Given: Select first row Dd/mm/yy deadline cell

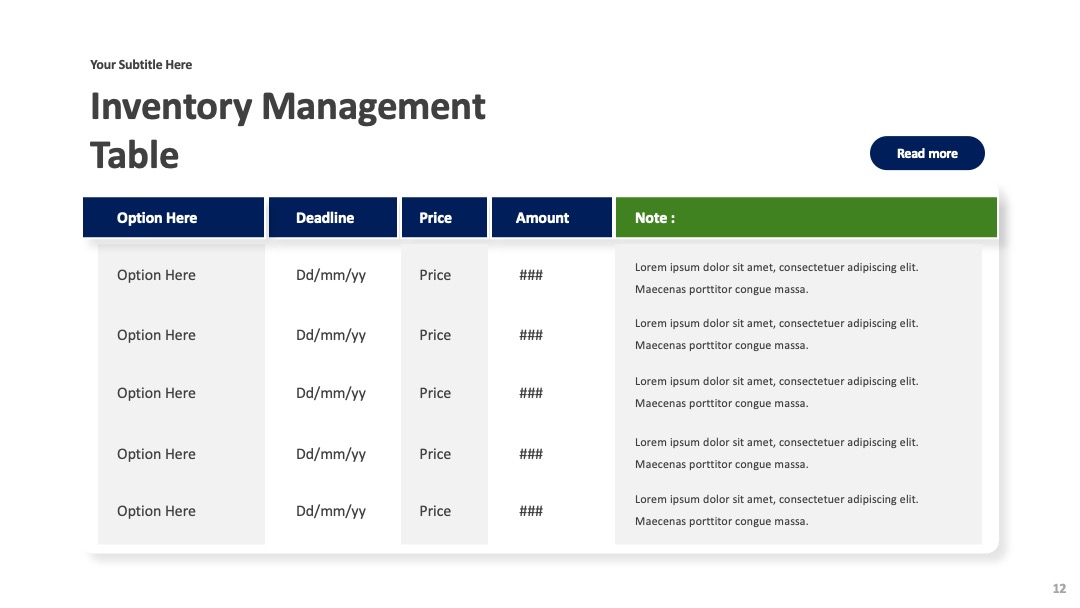Looking at the screenshot, I should (x=331, y=275).
